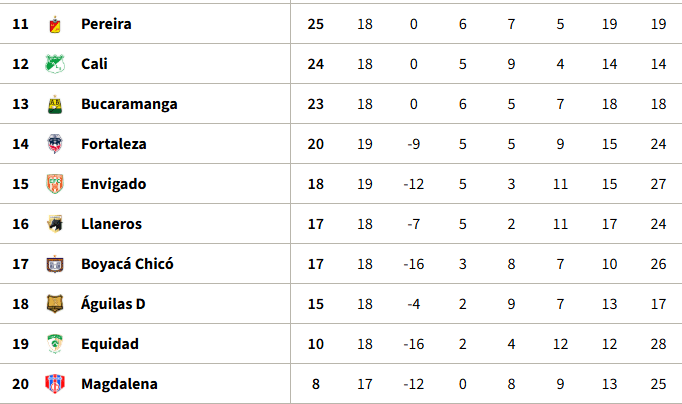Click the Magdalena team crest icon
The image size is (682, 404).
55,384
